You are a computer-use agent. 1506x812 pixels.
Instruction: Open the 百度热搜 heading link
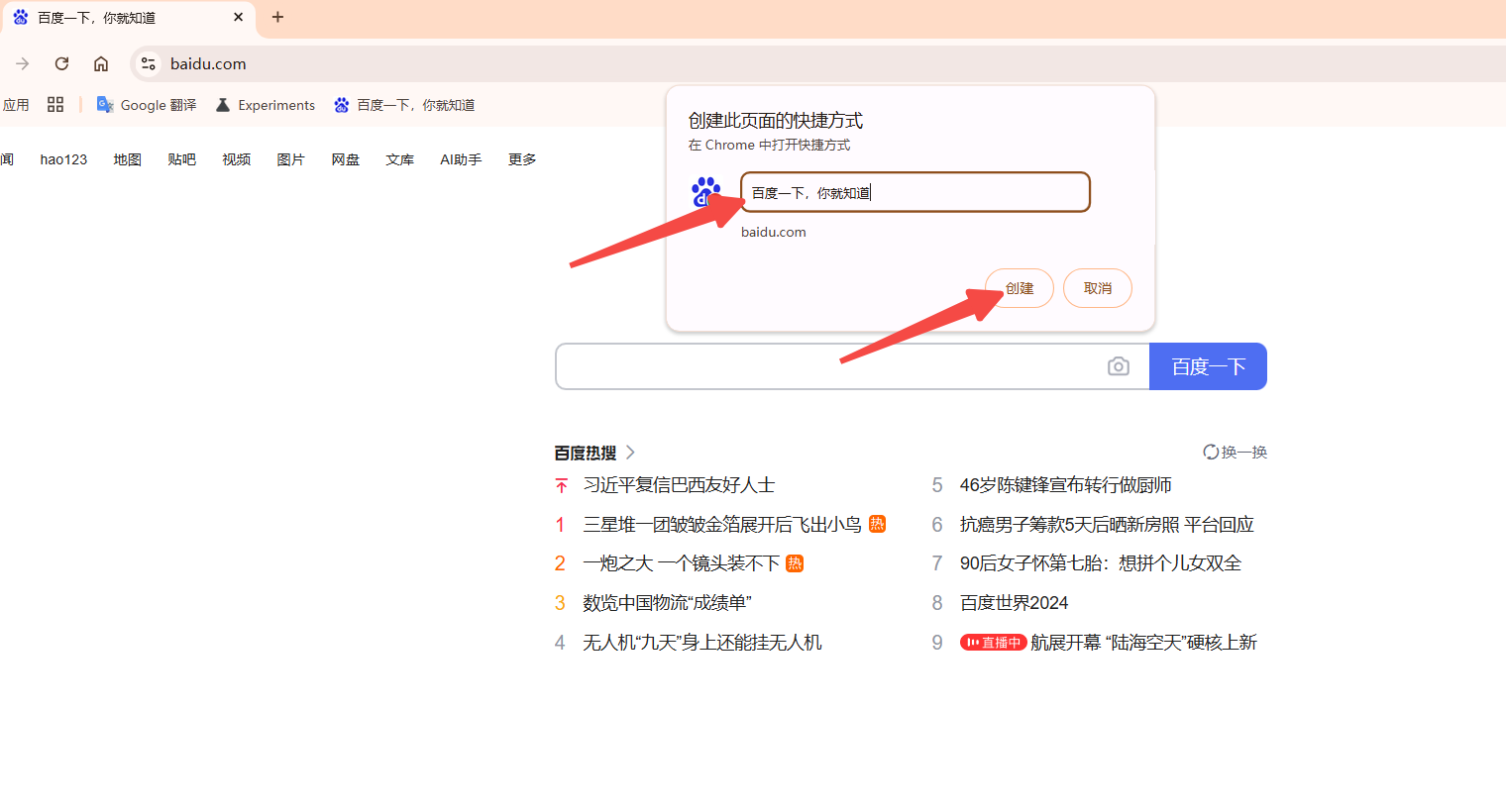click(586, 453)
